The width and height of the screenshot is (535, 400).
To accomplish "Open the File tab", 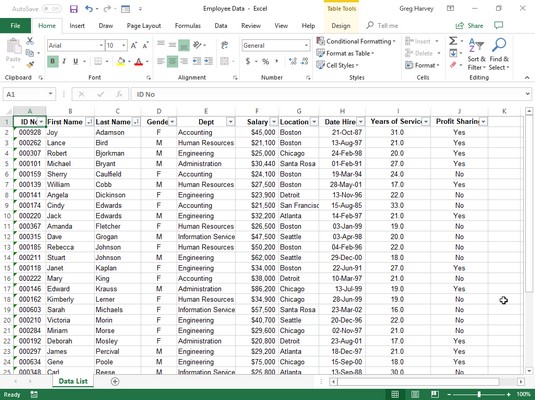I will point(15,26).
